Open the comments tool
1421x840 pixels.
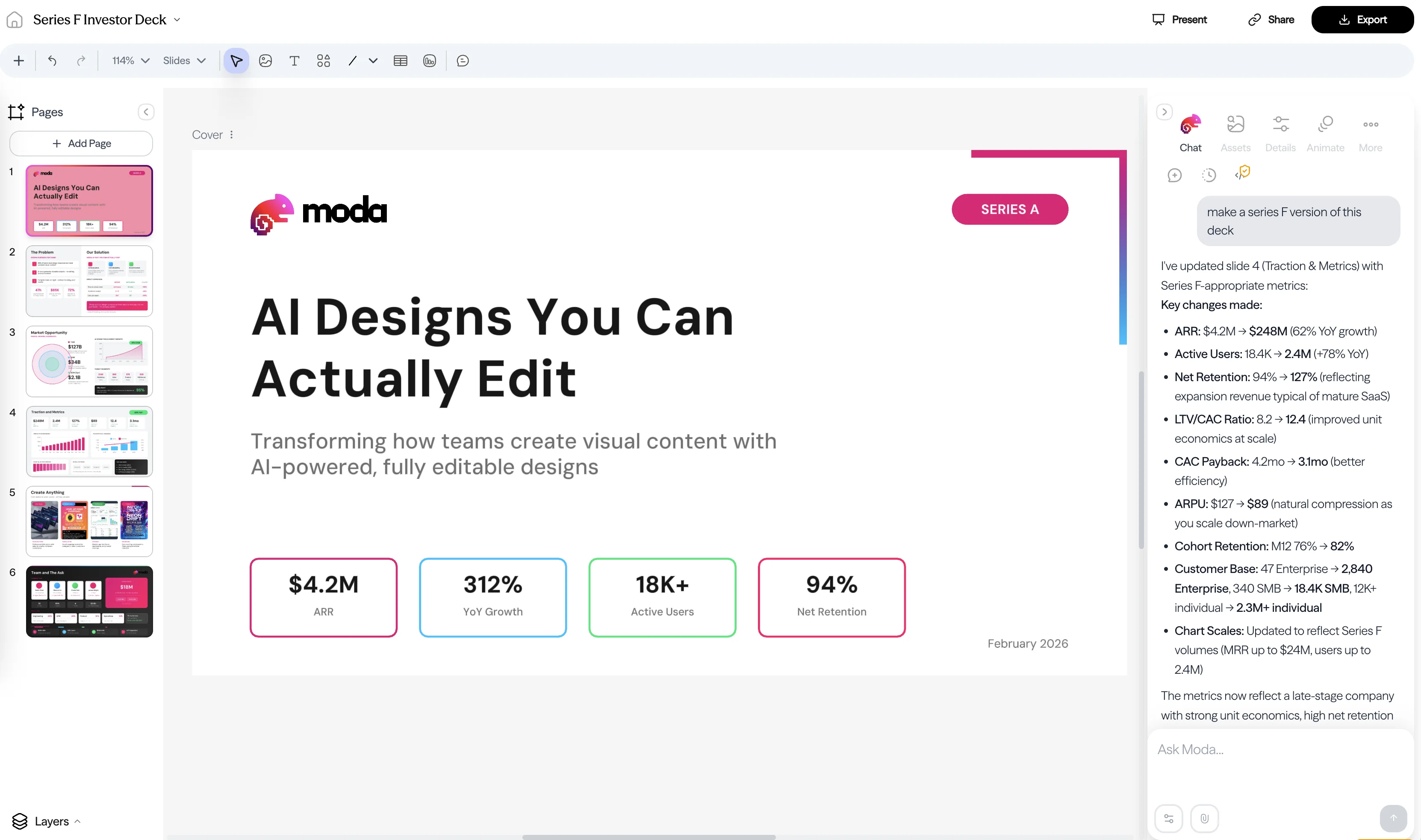tap(463, 61)
